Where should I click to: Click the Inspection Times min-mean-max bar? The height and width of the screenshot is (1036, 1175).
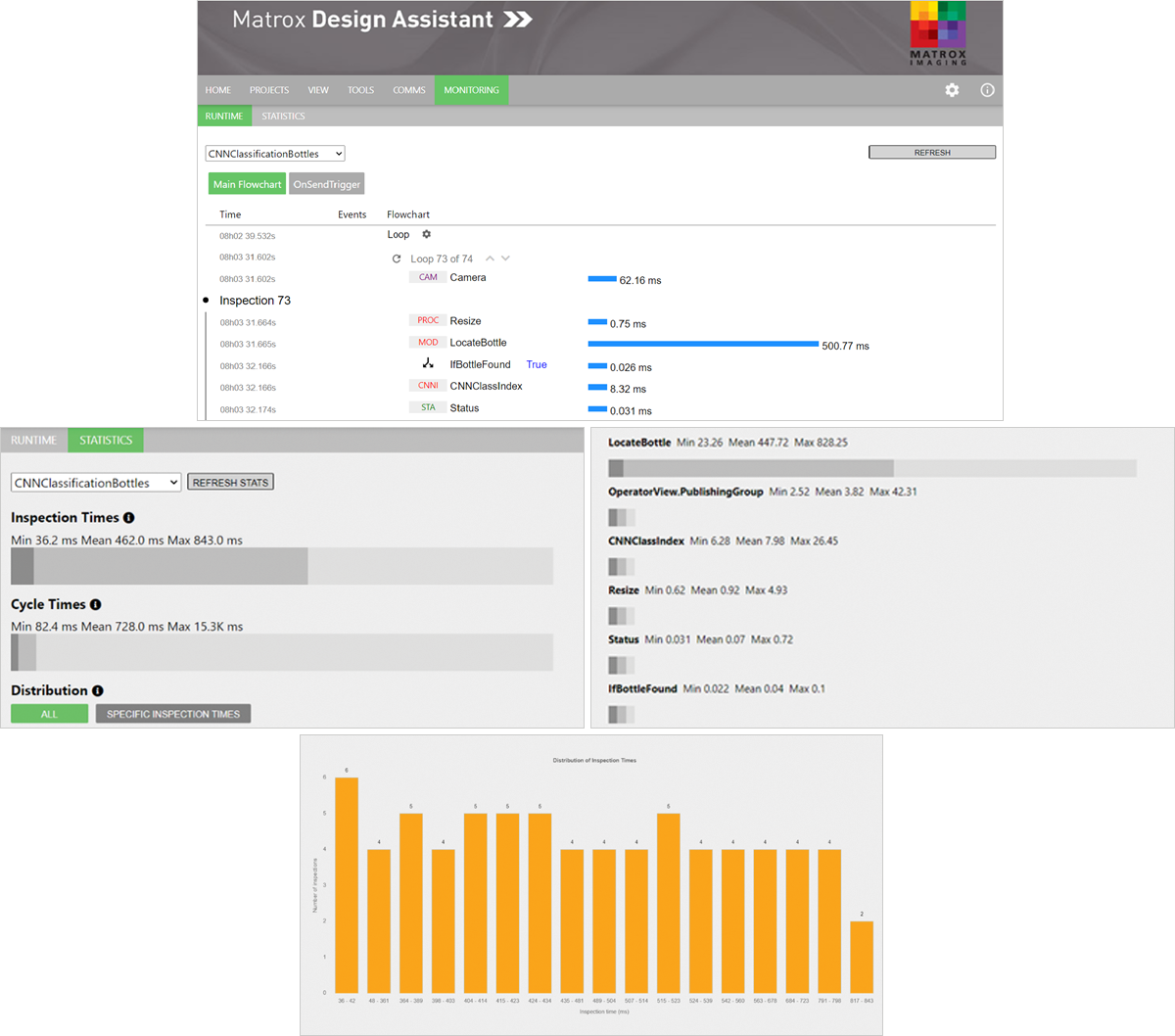(282, 566)
